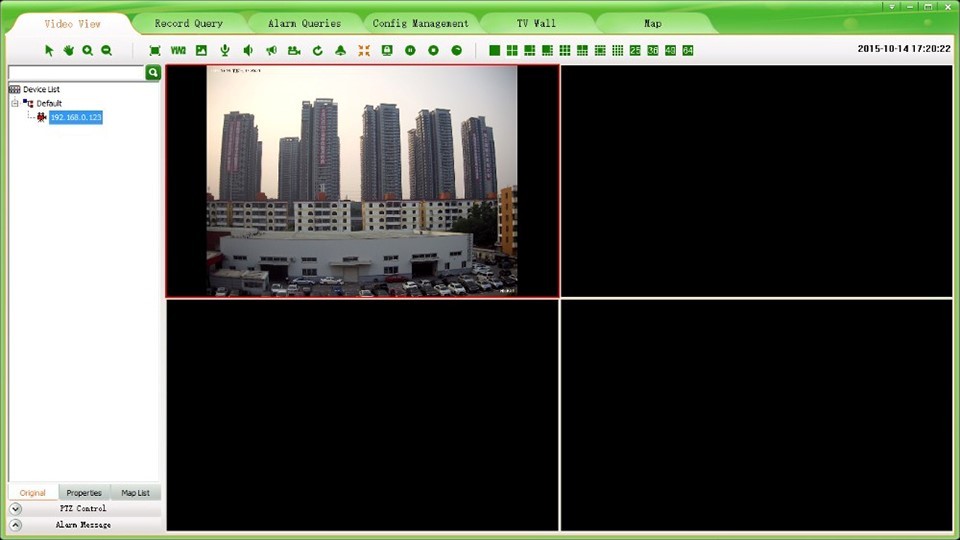This screenshot has height=540, width=960.
Task: Select the 64-window layout
Action: (688, 50)
